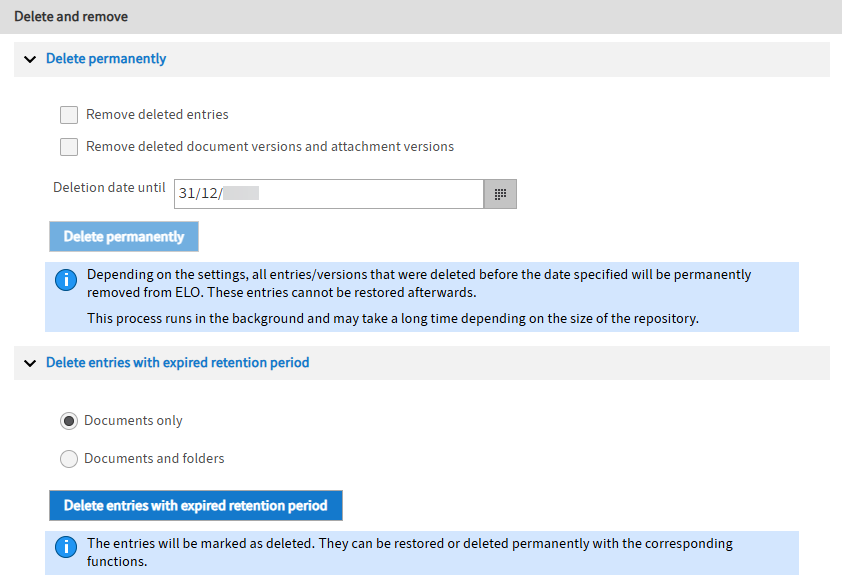Screen dimensions: 842x587
Task: Click the Delete permanently section heading text
Action: click(x=106, y=59)
